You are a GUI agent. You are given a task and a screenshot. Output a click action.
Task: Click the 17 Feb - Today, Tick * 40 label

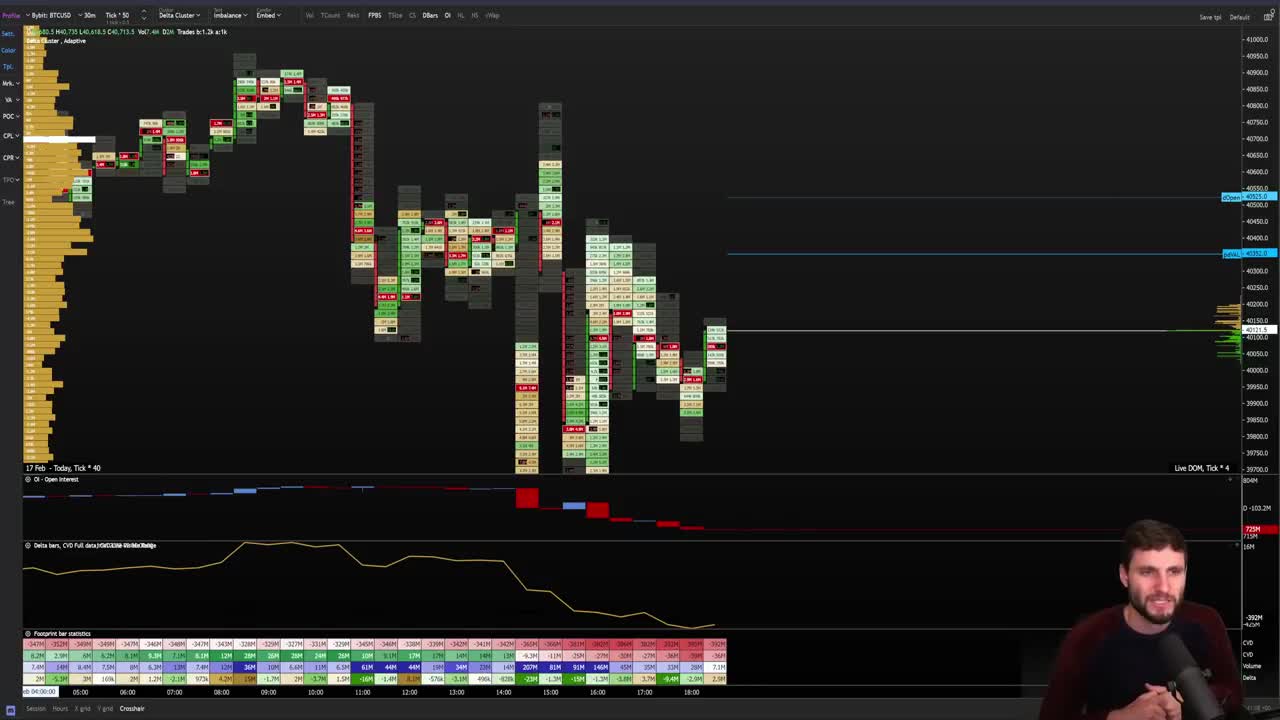pyautogui.click(x=62, y=468)
